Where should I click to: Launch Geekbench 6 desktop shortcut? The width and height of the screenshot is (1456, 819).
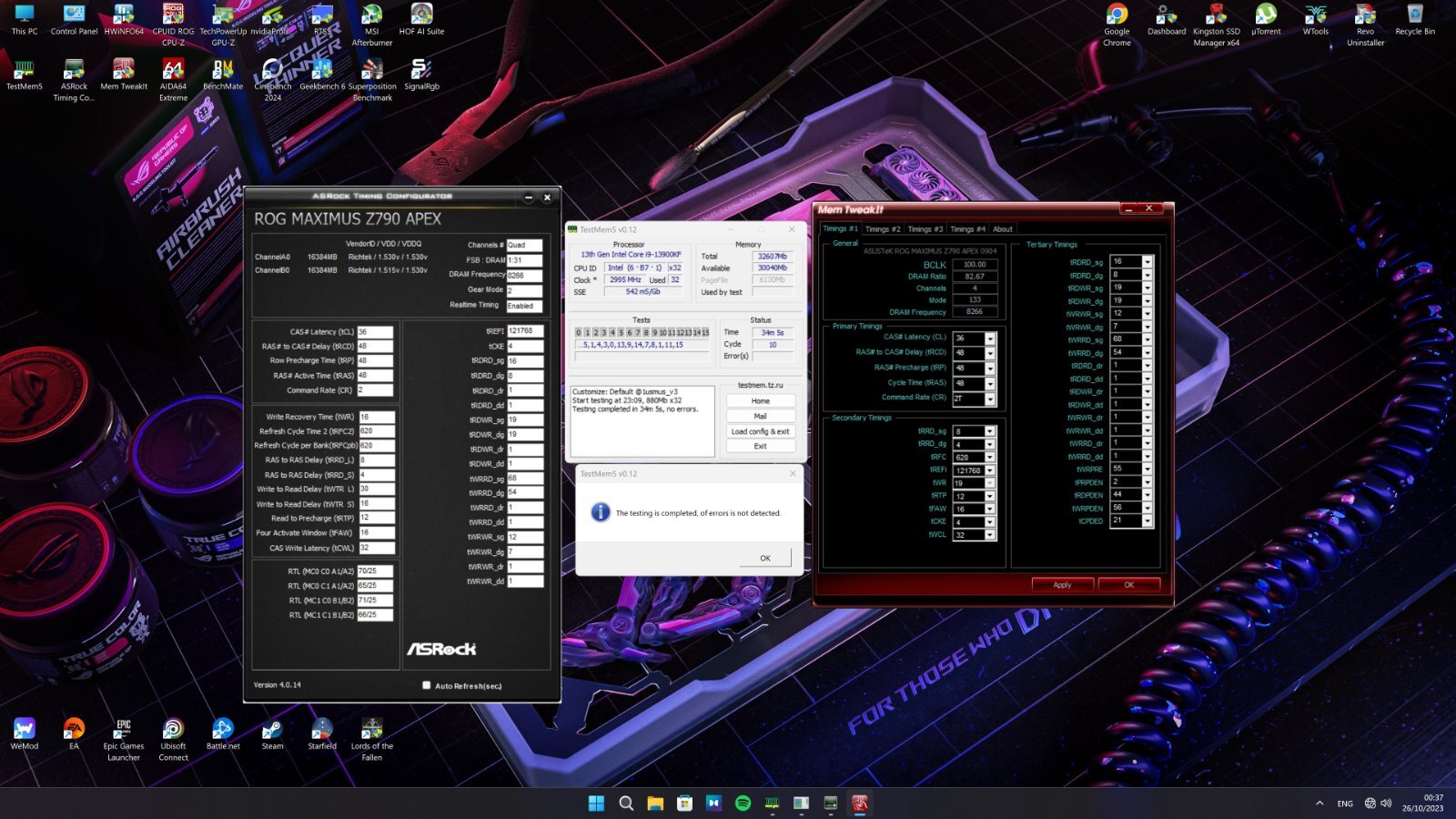(322, 76)
